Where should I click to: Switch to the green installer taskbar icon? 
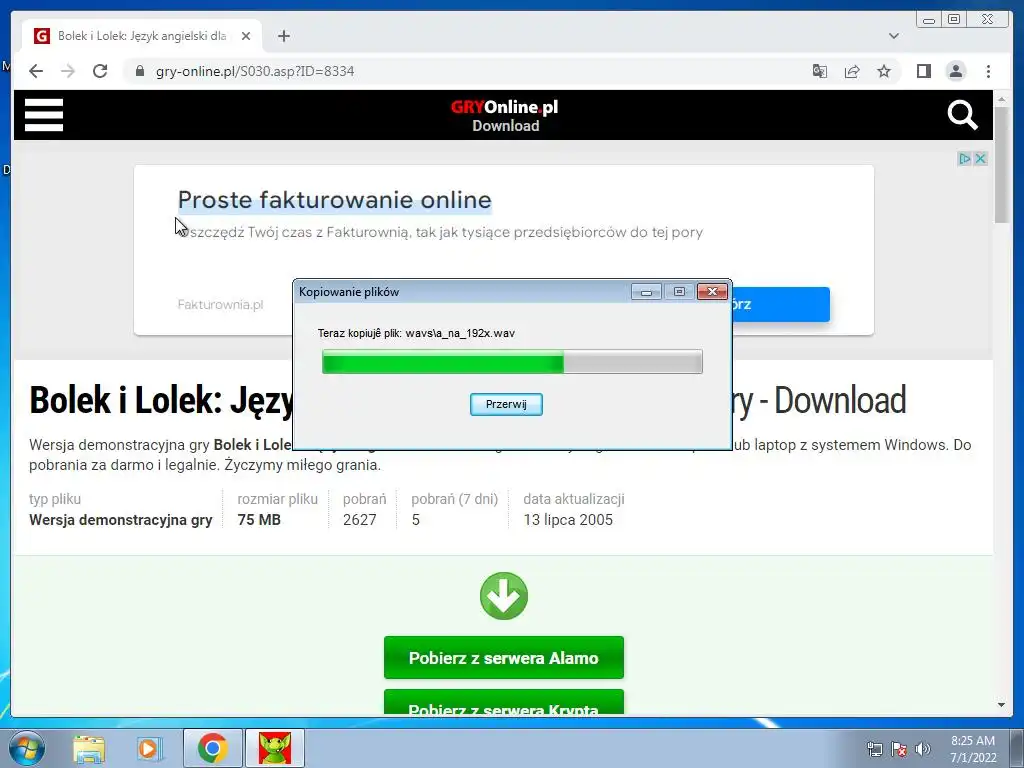point(275,748)
